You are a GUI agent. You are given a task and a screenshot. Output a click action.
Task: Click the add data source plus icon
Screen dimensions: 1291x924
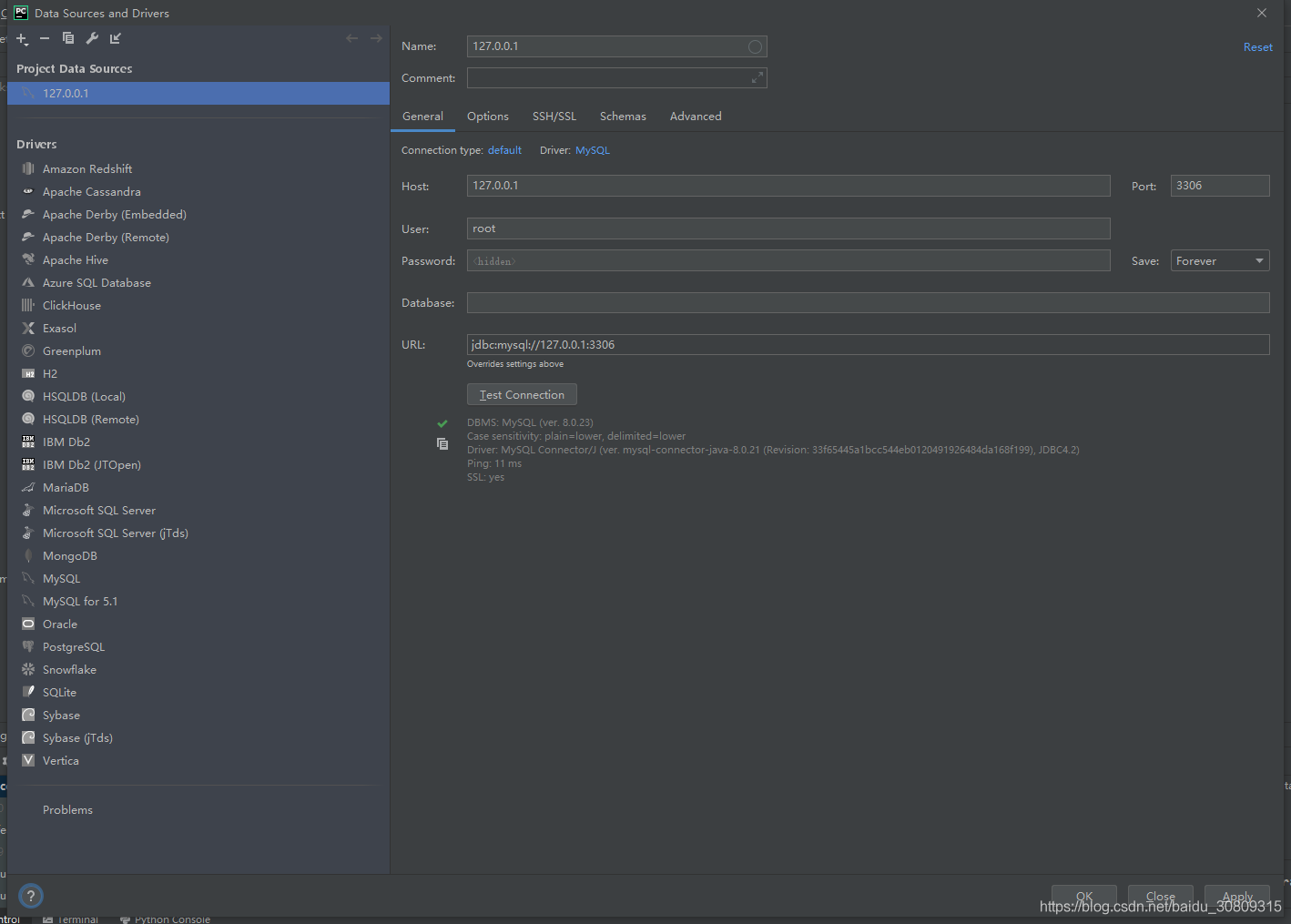(x=22, y=38)
